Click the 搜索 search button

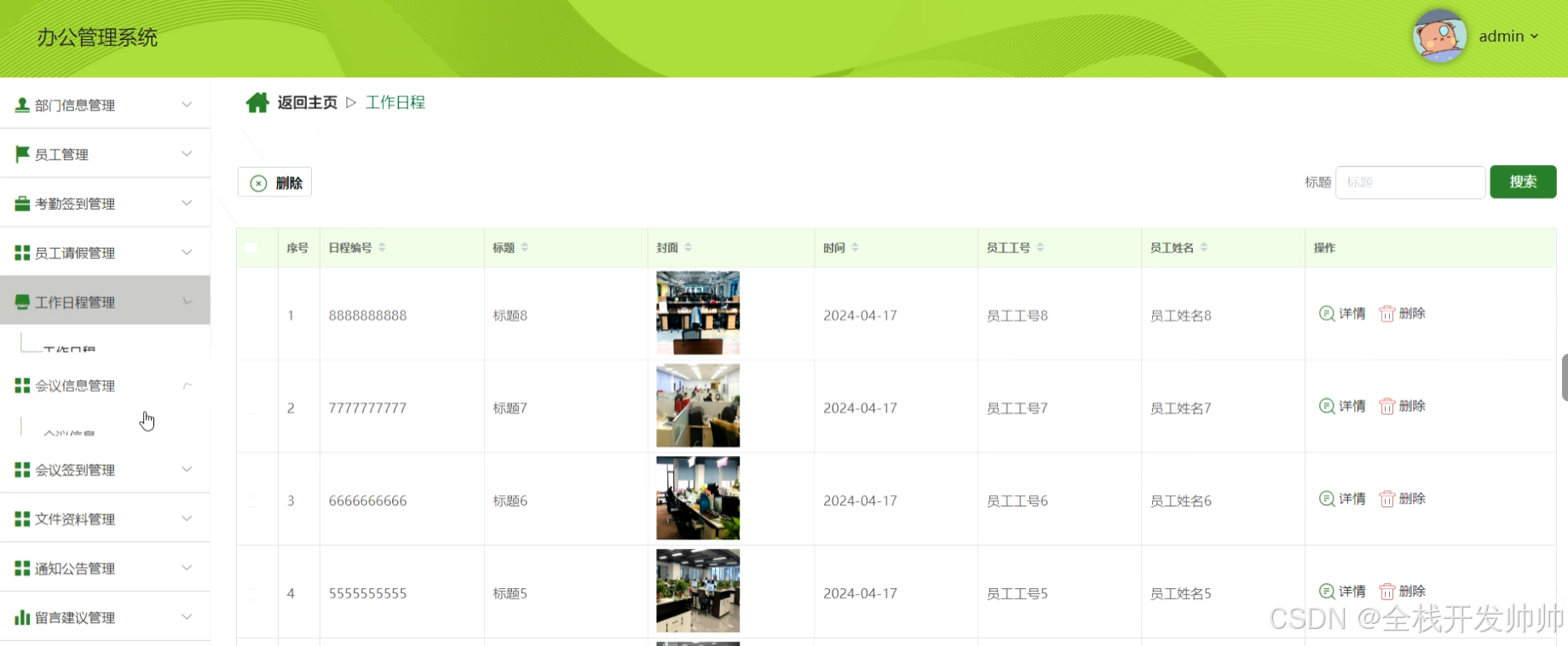pyautogui.click(x=1523, y=182)
